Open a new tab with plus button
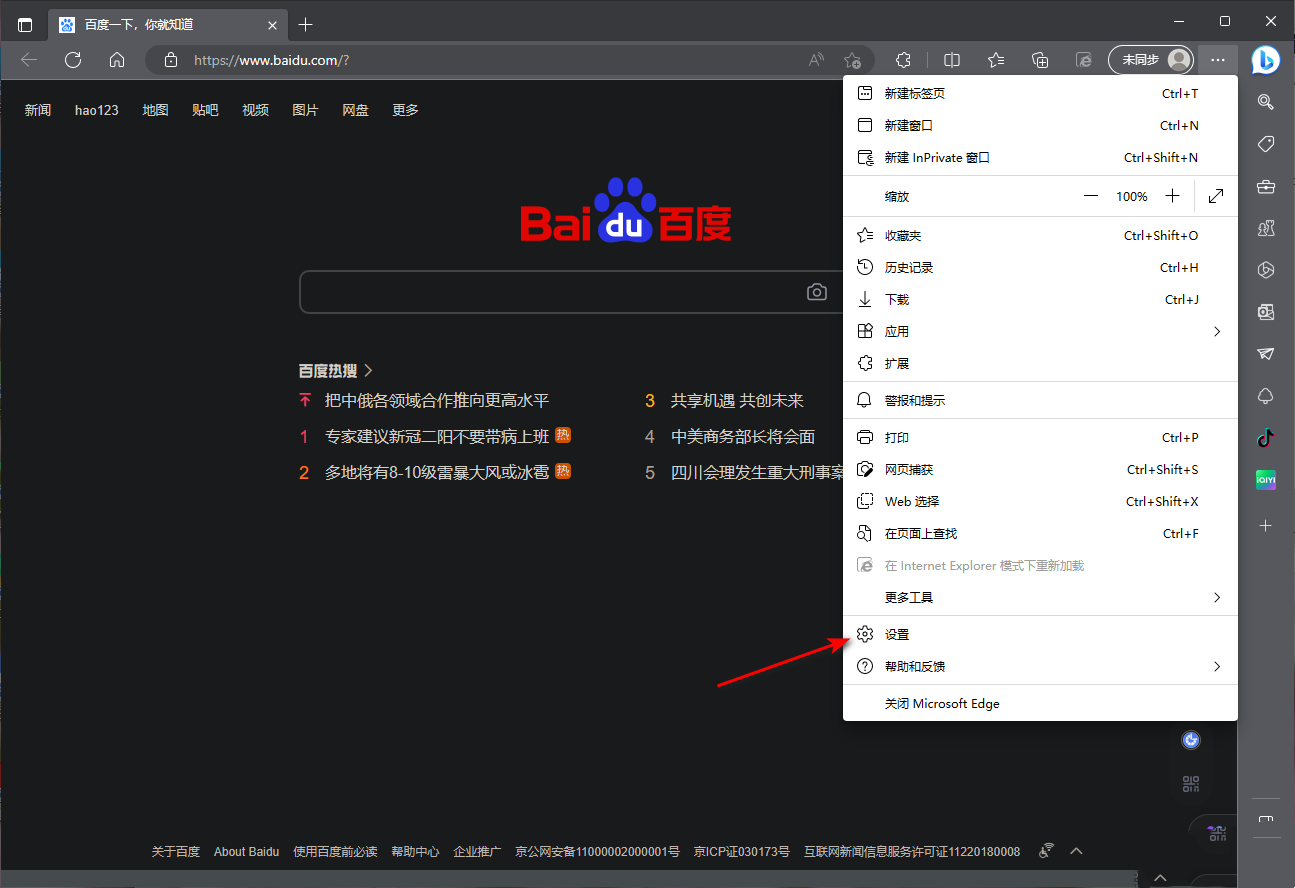1295x888 pixels. tap(306, 24)
